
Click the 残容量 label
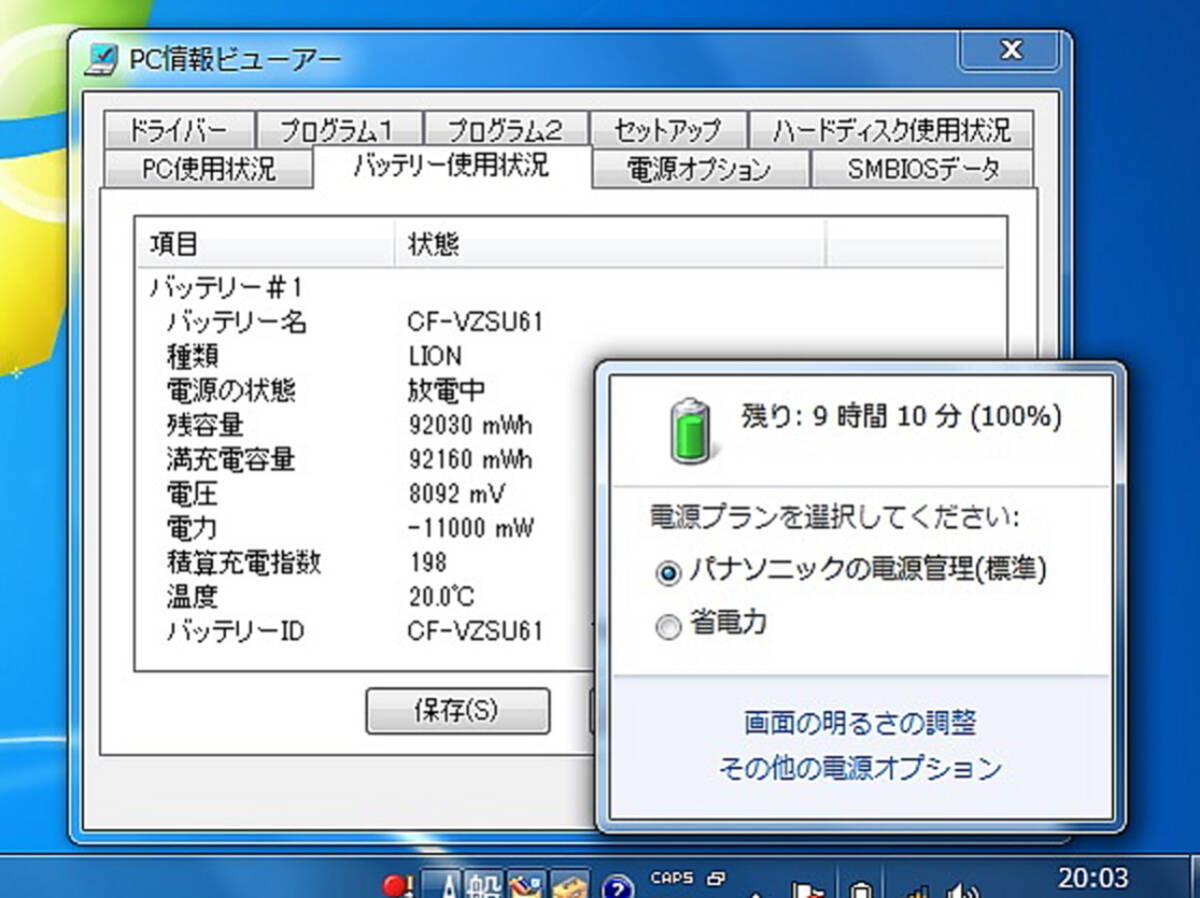205,424
